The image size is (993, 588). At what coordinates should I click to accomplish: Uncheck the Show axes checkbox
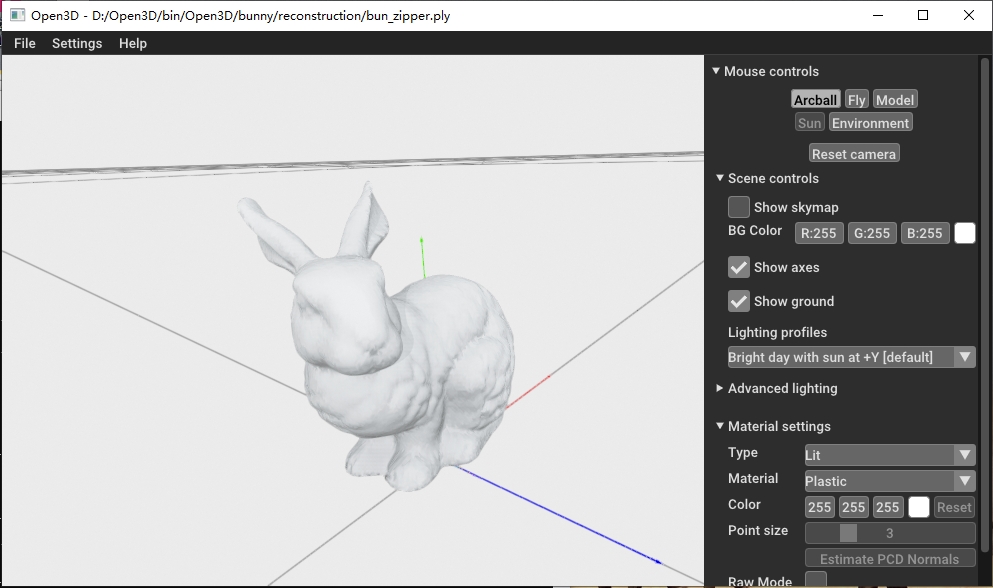738,267
